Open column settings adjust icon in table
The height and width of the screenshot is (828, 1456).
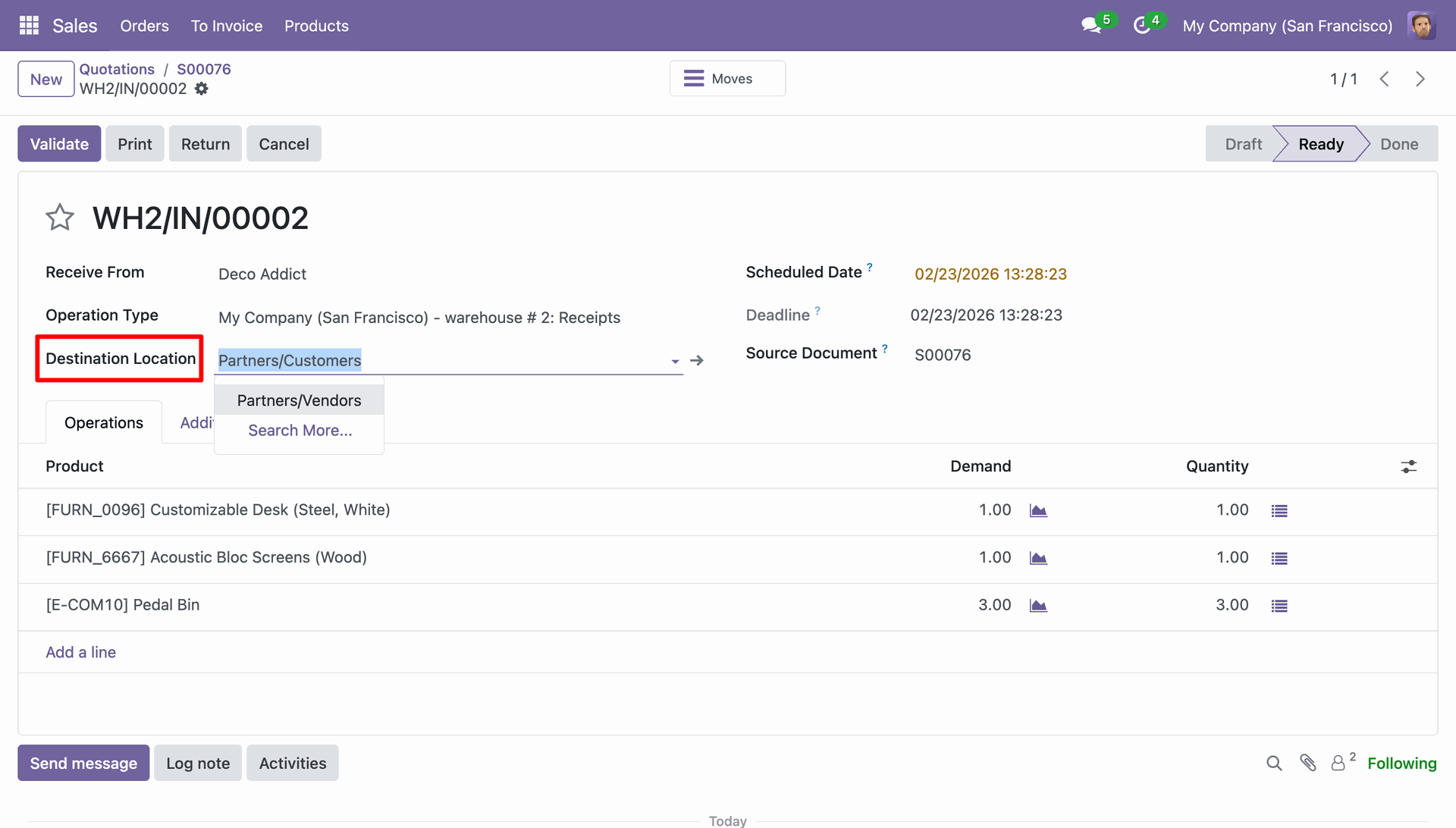[x=1408, y=467]
